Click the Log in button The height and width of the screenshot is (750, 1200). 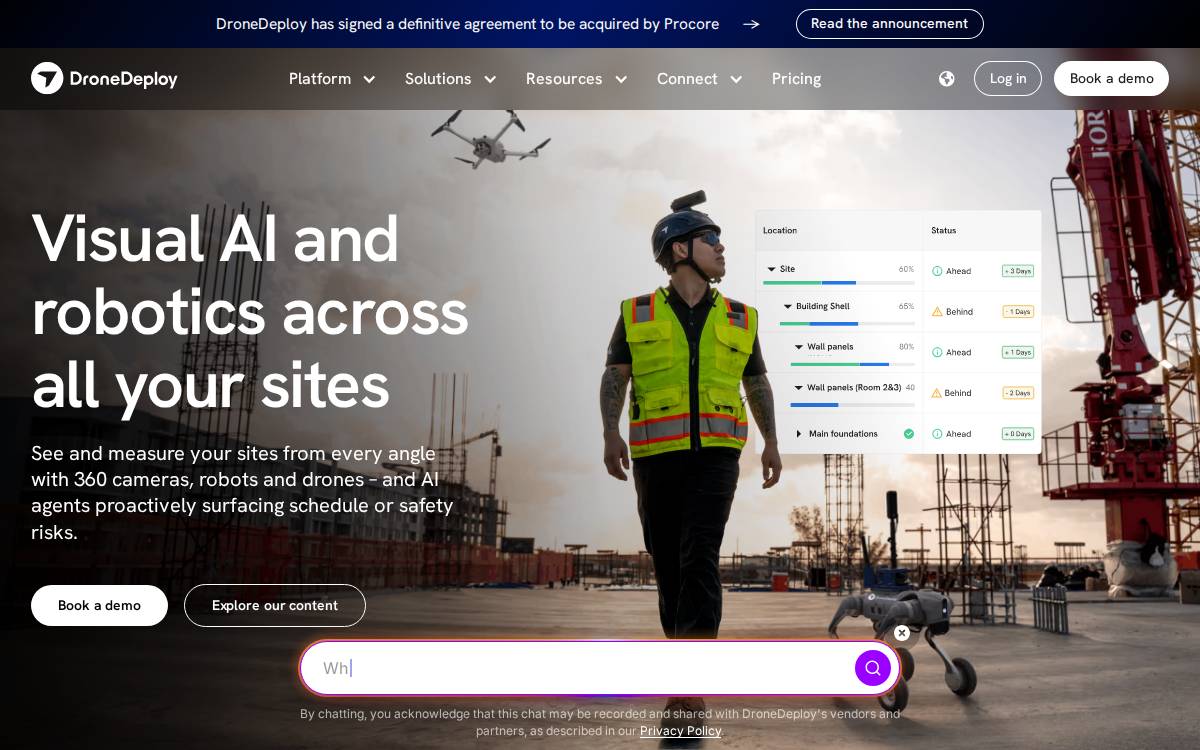pyautogui.click(x=1008, y=79)
